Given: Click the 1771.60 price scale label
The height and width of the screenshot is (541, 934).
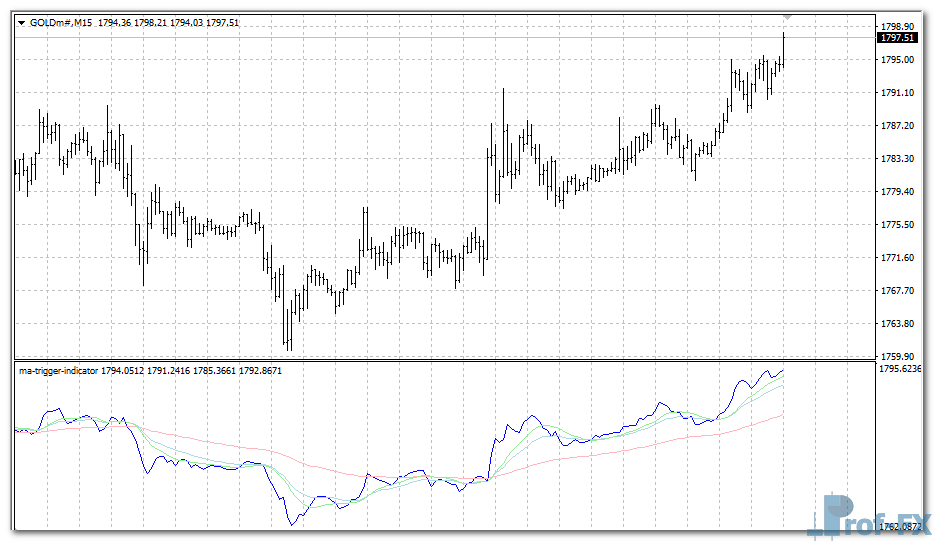Looking at the screenshot, I should tap(897, 258).
